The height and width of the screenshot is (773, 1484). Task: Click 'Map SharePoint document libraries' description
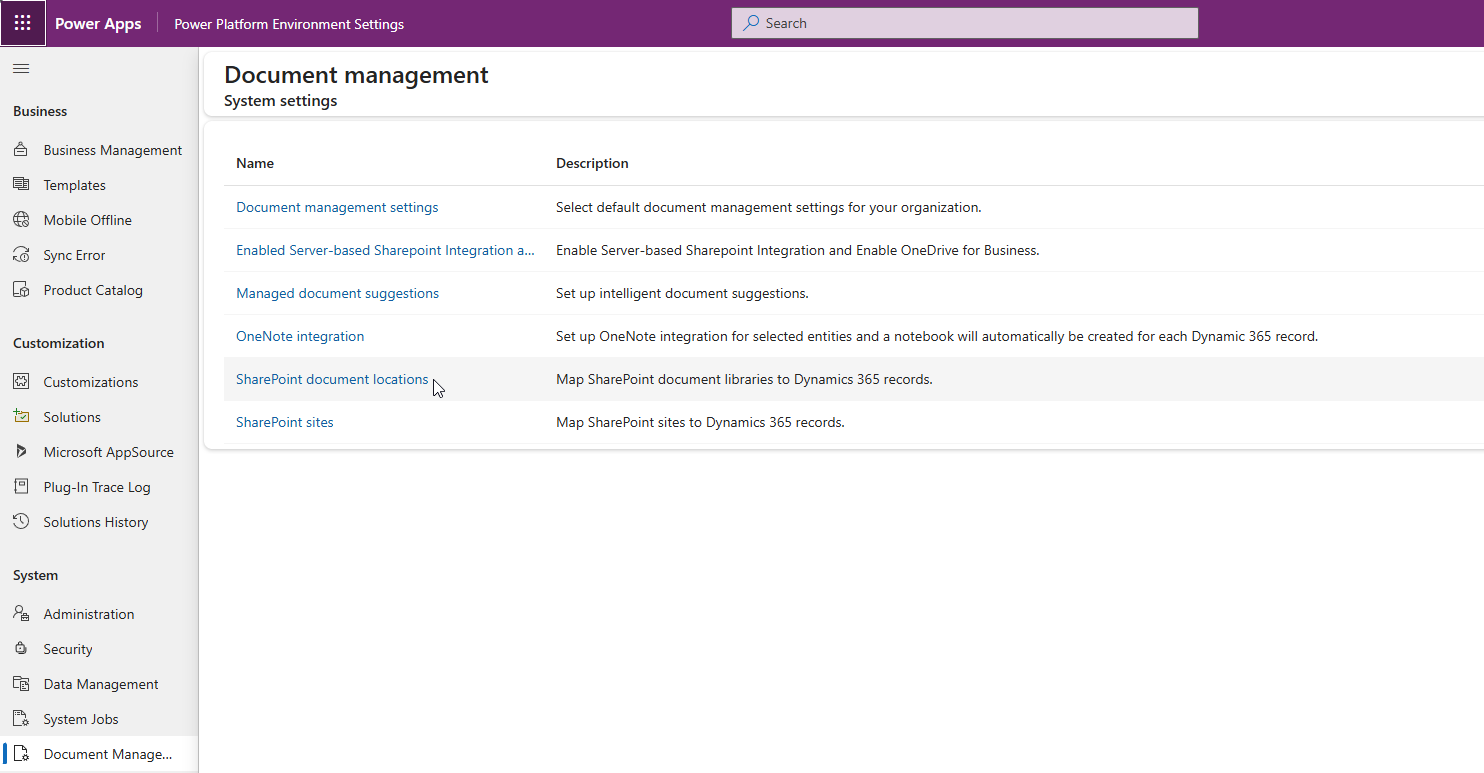pos(744,379)
